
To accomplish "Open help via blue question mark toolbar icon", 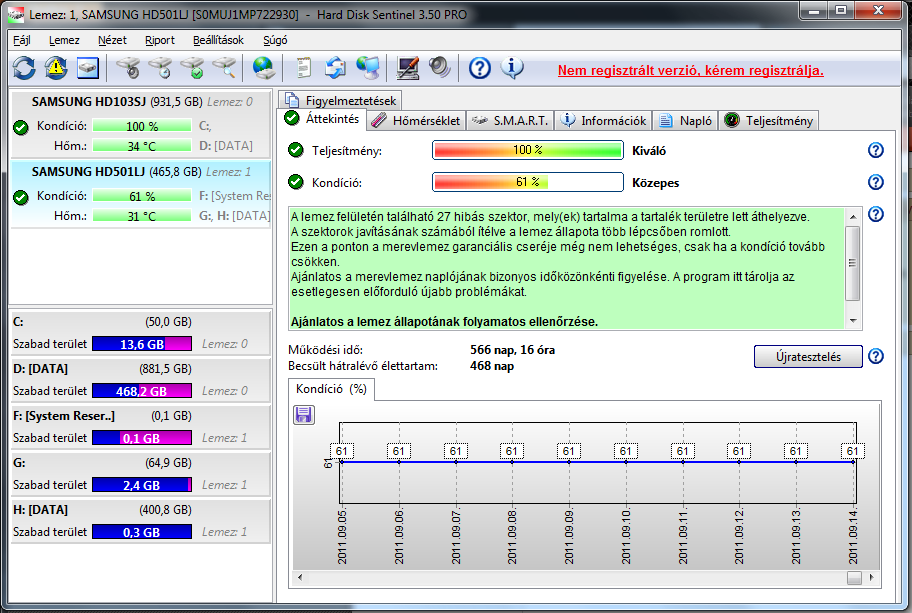I will pos(480,68).
